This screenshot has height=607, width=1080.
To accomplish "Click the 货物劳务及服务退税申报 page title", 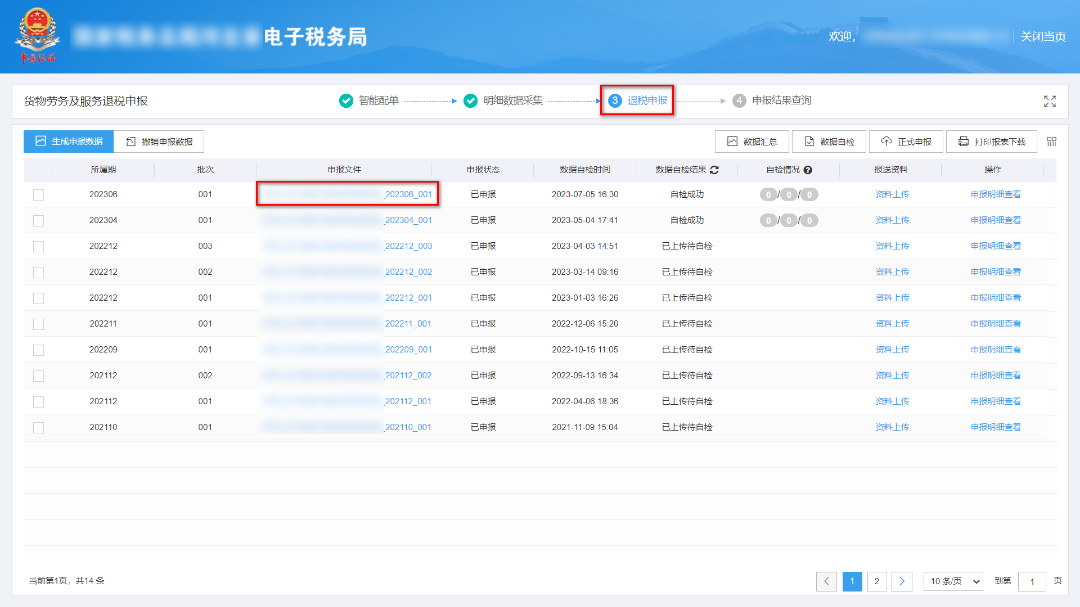I will [x=86, y=101].
